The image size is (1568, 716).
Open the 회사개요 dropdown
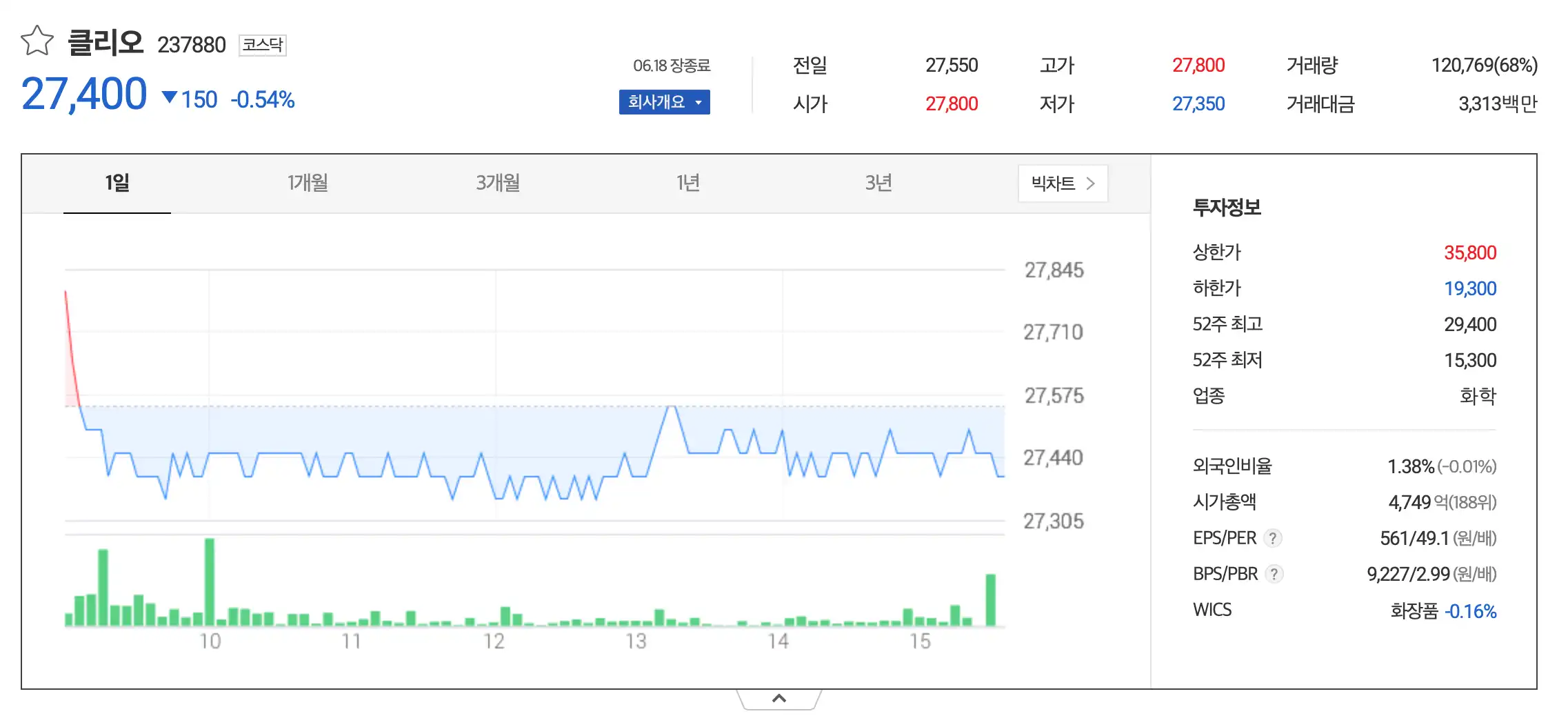click(664, 102)
